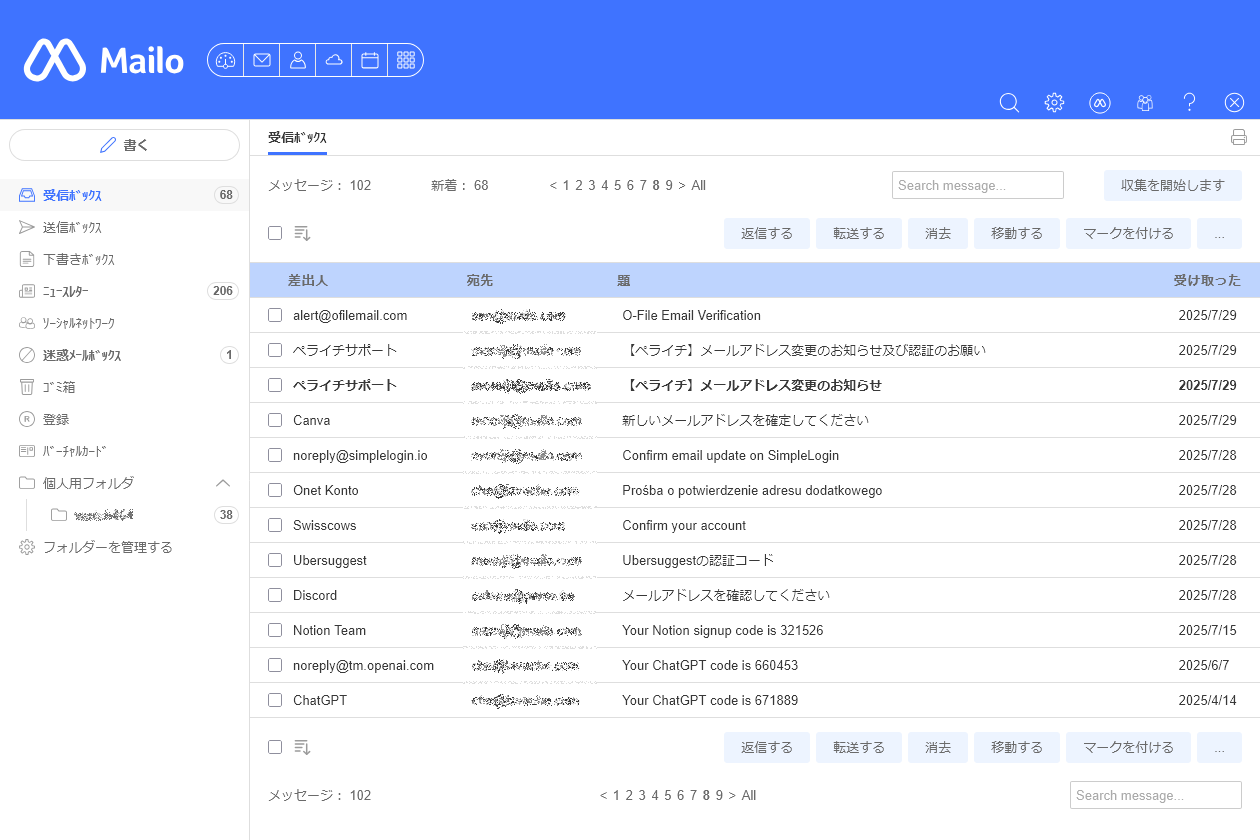Open the cloud storage icon in header
Viewport: 1260px width, 840px height.
334,60
